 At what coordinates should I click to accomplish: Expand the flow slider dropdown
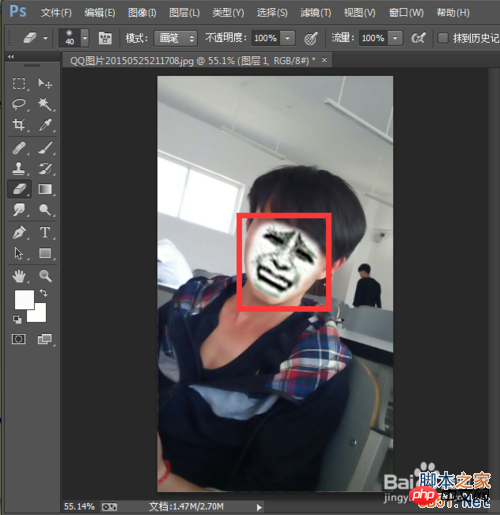(395, 38)
